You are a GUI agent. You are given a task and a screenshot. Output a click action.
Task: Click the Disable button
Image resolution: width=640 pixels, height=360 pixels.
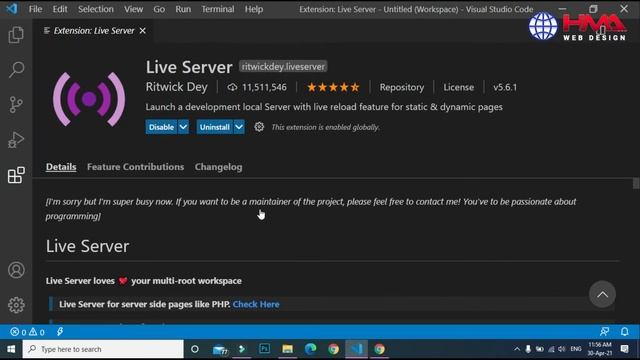pos(162,127)
